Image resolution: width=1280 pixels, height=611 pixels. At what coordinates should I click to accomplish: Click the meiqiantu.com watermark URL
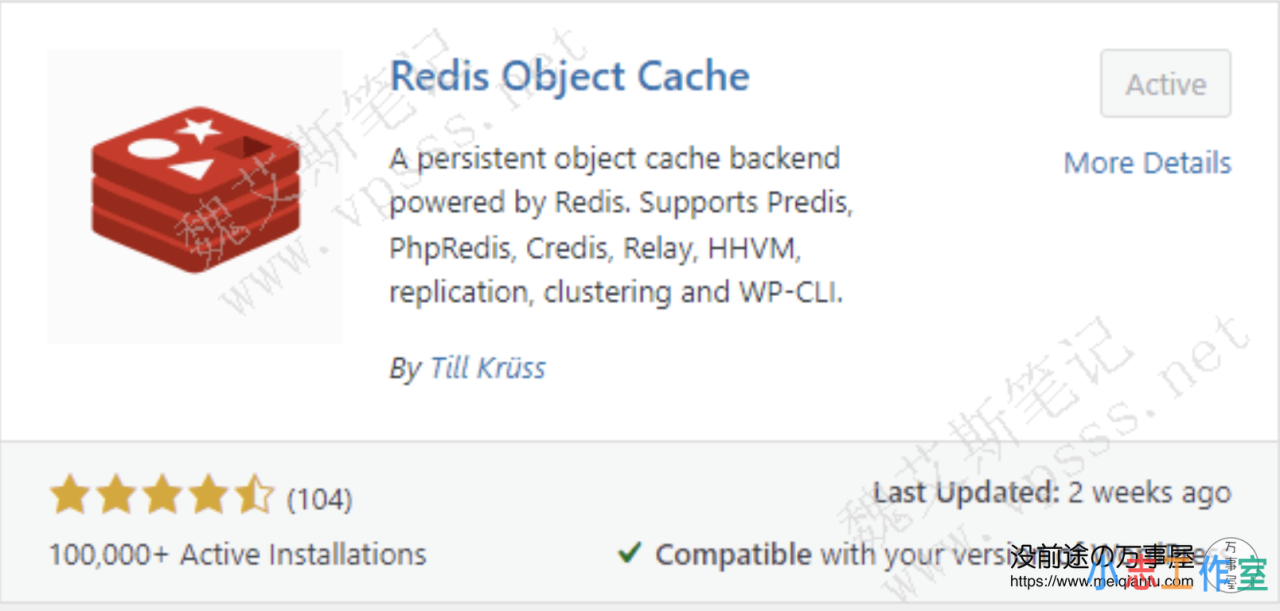[1101, 581]
